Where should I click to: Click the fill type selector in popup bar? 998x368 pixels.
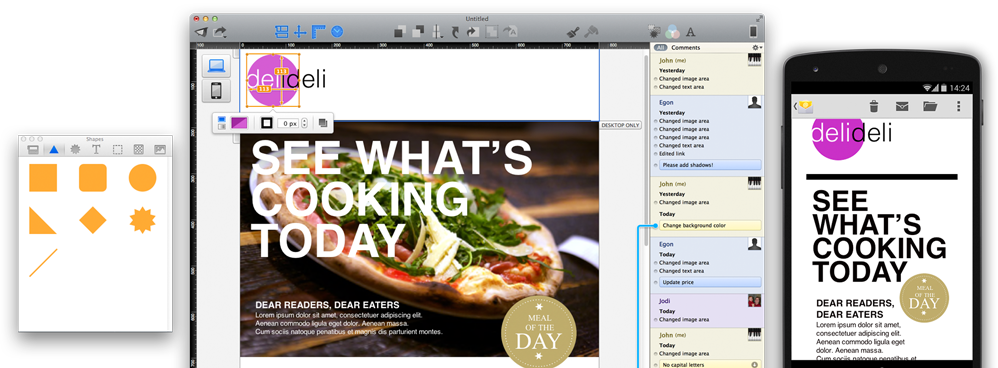tap(221, 123)
